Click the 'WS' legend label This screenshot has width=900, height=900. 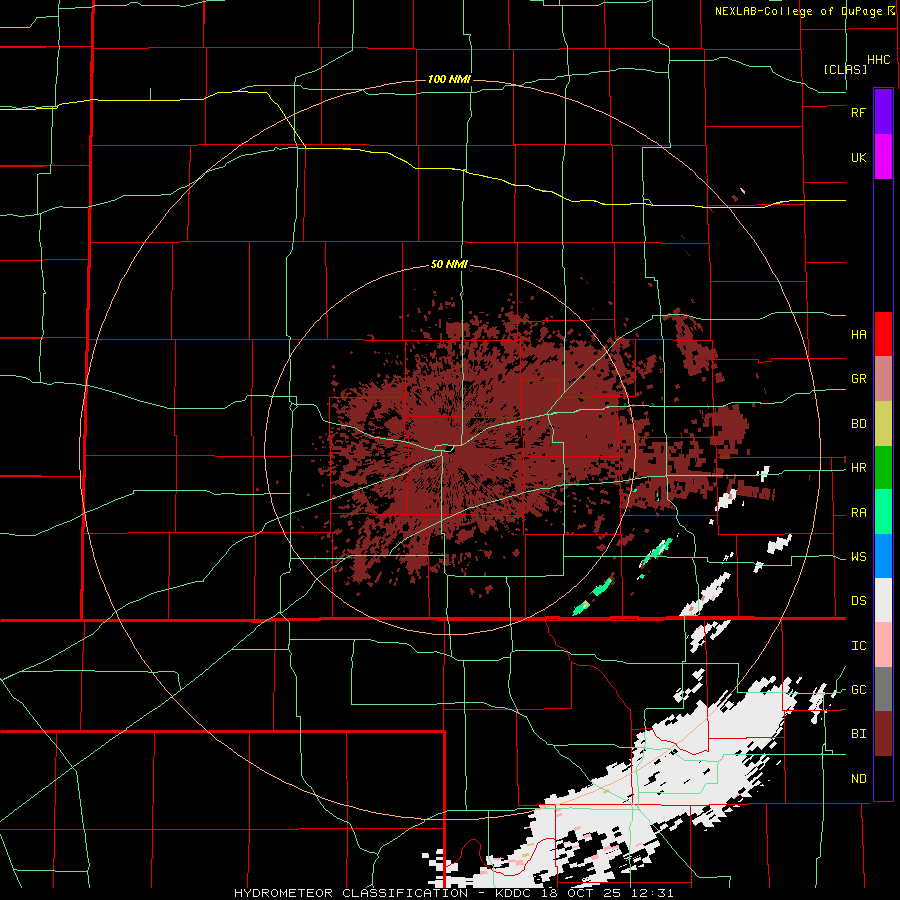859,557
